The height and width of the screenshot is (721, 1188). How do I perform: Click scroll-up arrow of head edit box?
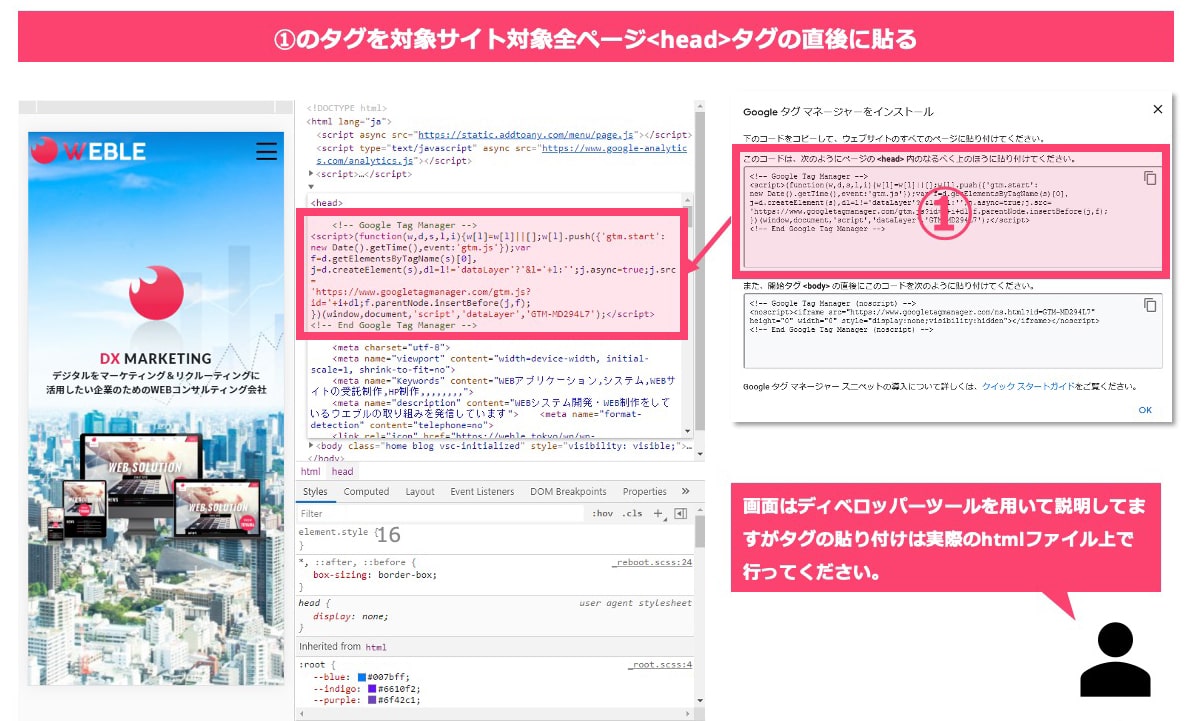click(x=687, y=200)
